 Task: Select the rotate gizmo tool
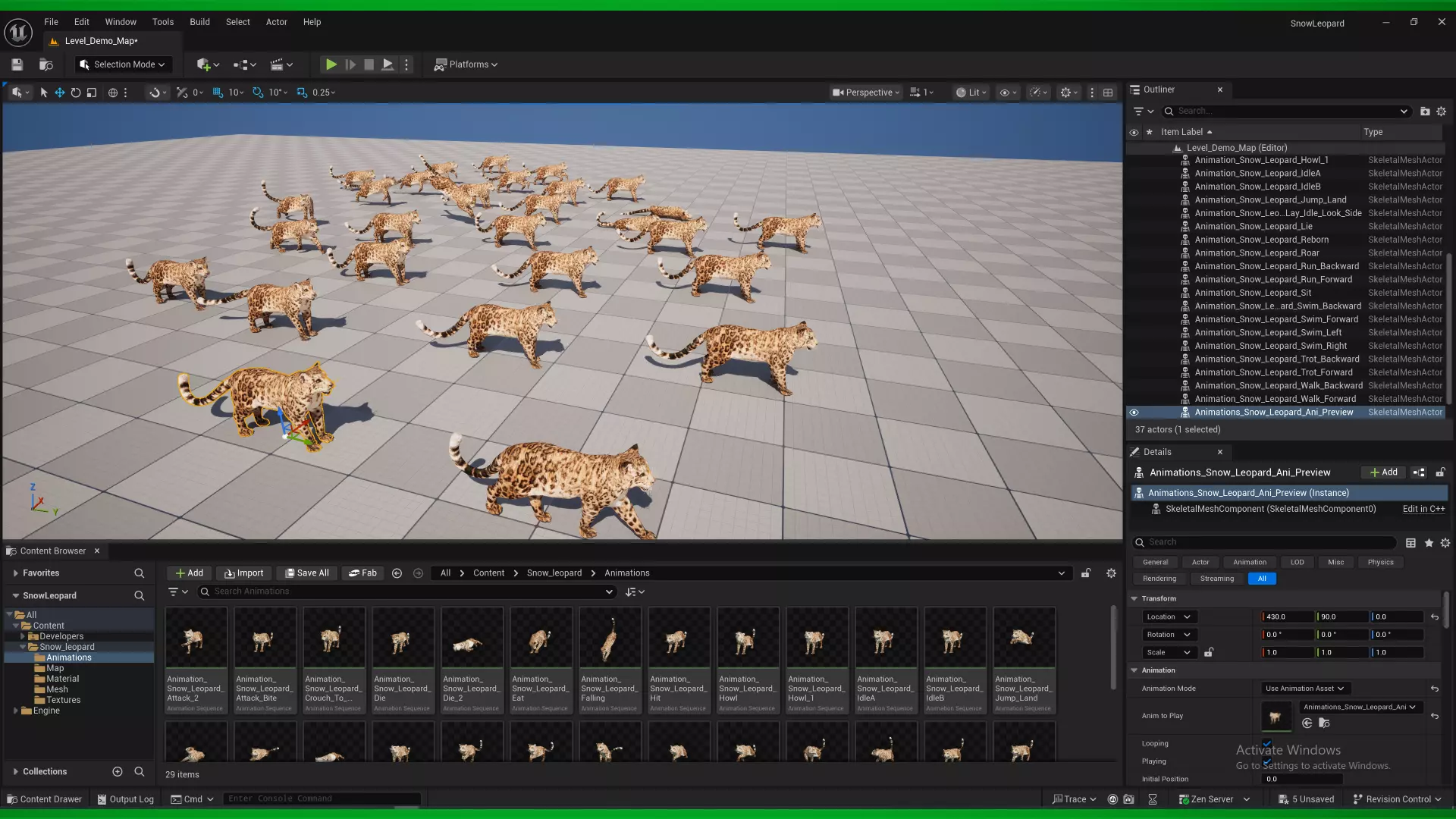[x=75, y=93]
